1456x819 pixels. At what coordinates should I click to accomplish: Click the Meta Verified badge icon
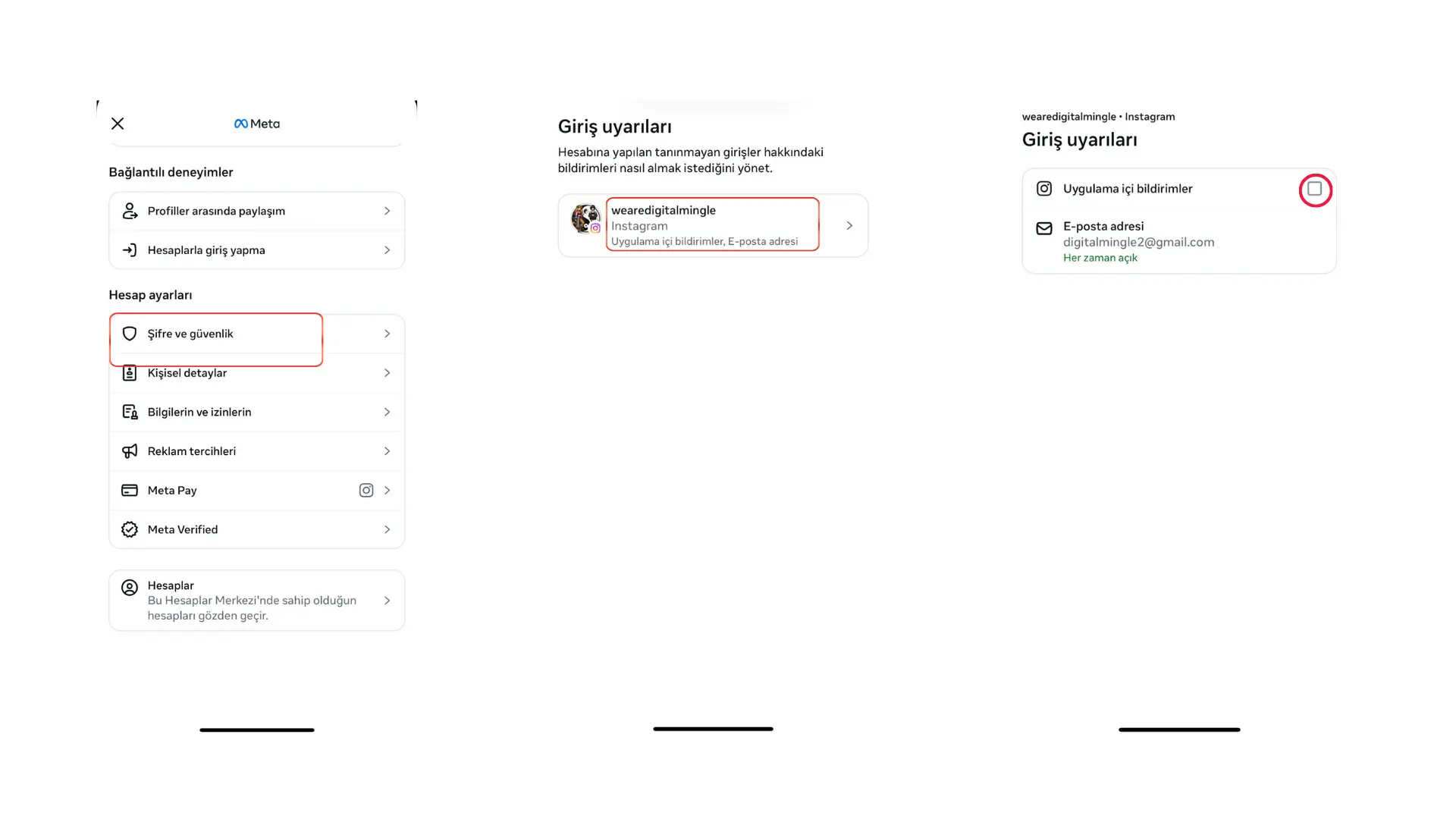point(130,529)
